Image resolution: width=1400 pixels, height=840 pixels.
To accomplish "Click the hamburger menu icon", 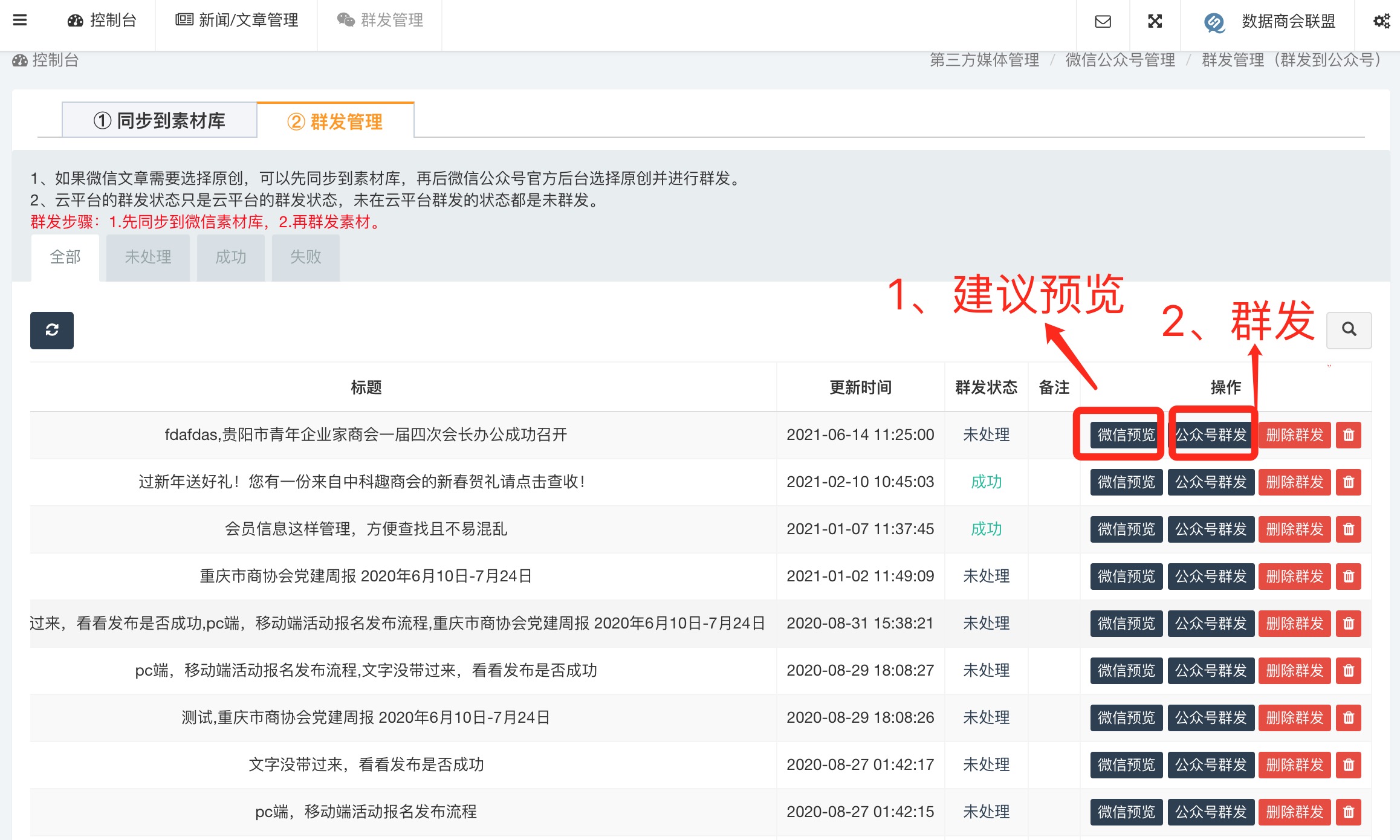I will click(20, 20).
